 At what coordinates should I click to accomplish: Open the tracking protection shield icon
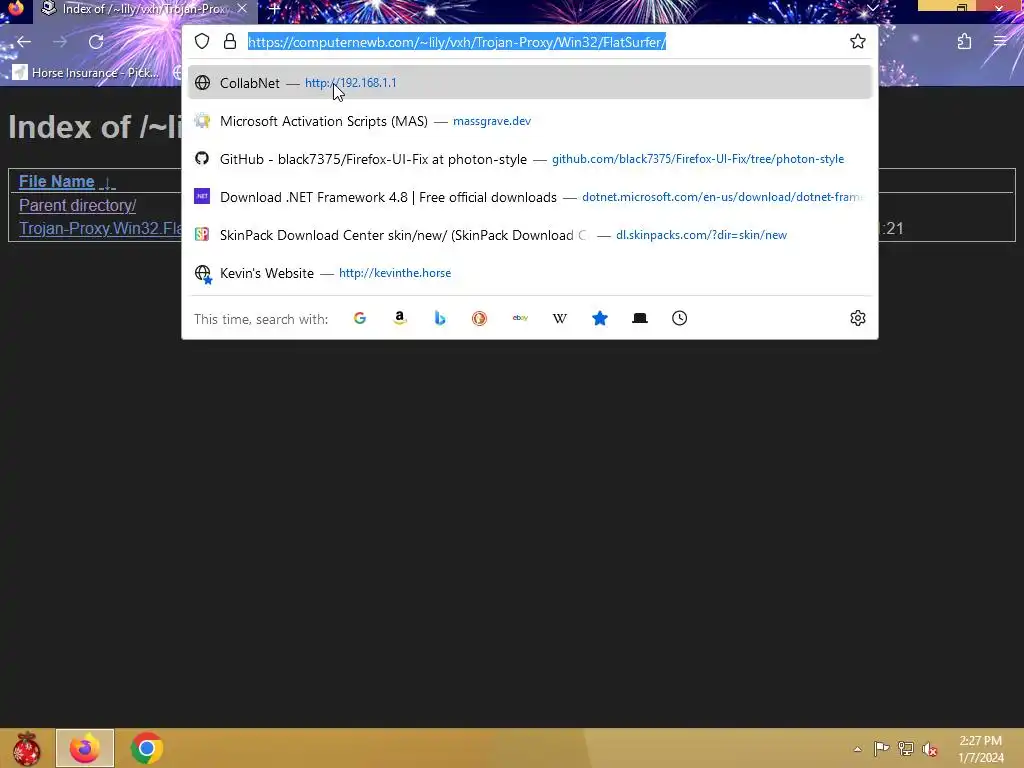click(202, 41)
